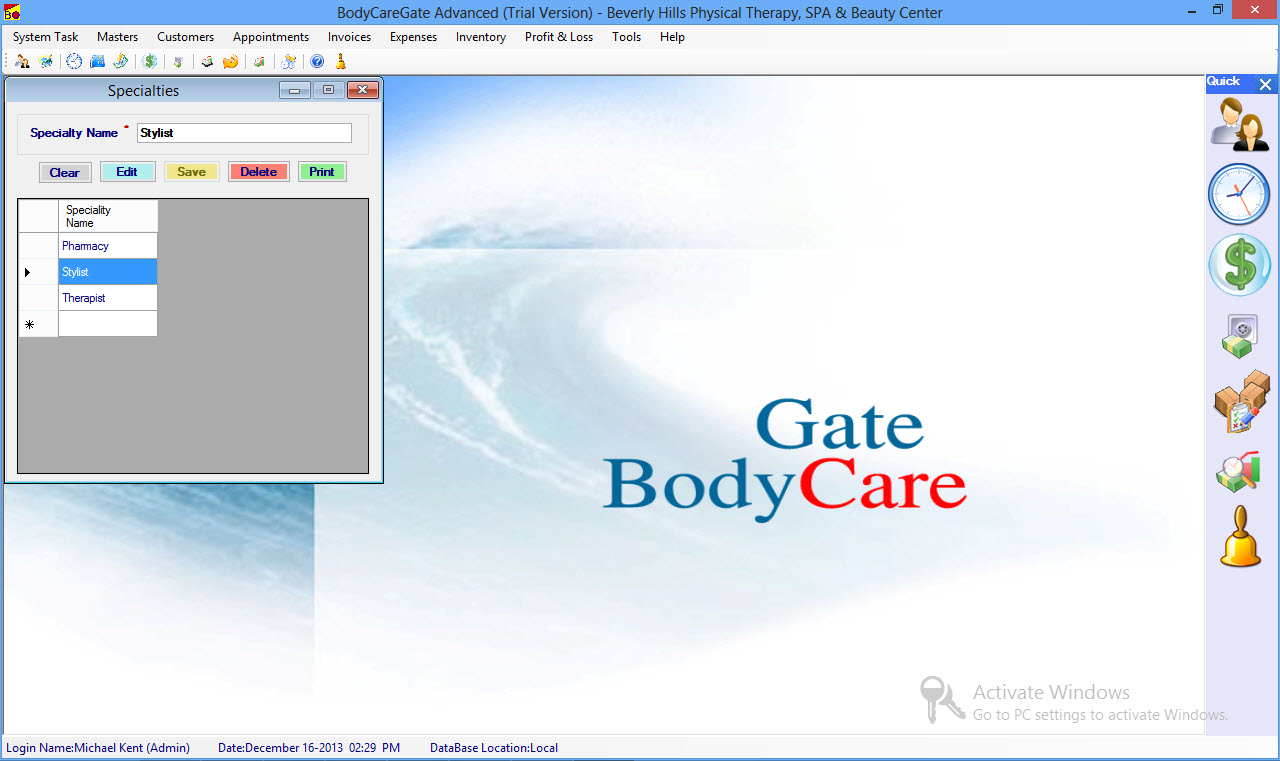Screen dimensions: 1280x761
Task: Click the large green dollar icon
Action: [x=1239, y=265]
